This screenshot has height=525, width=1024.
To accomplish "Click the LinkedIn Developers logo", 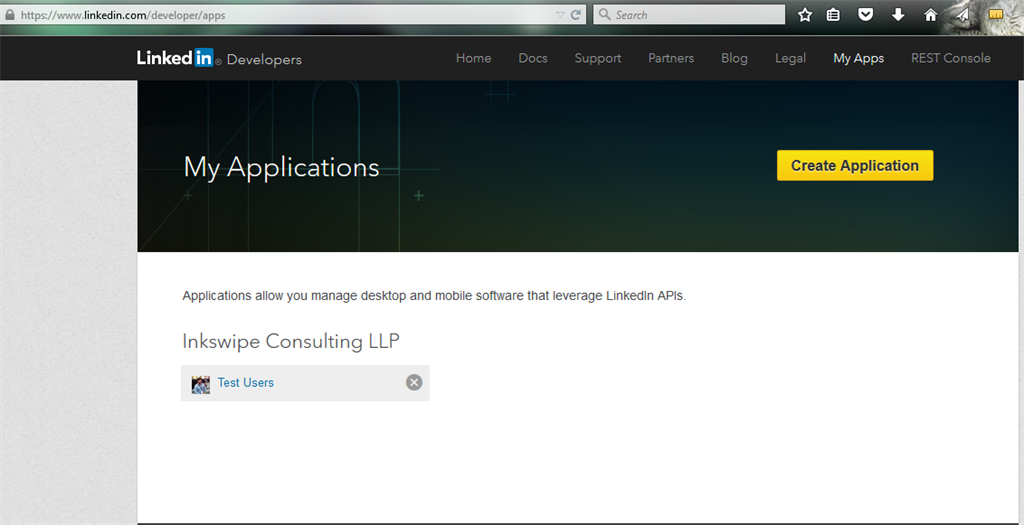I will click(x=219, y=59).
